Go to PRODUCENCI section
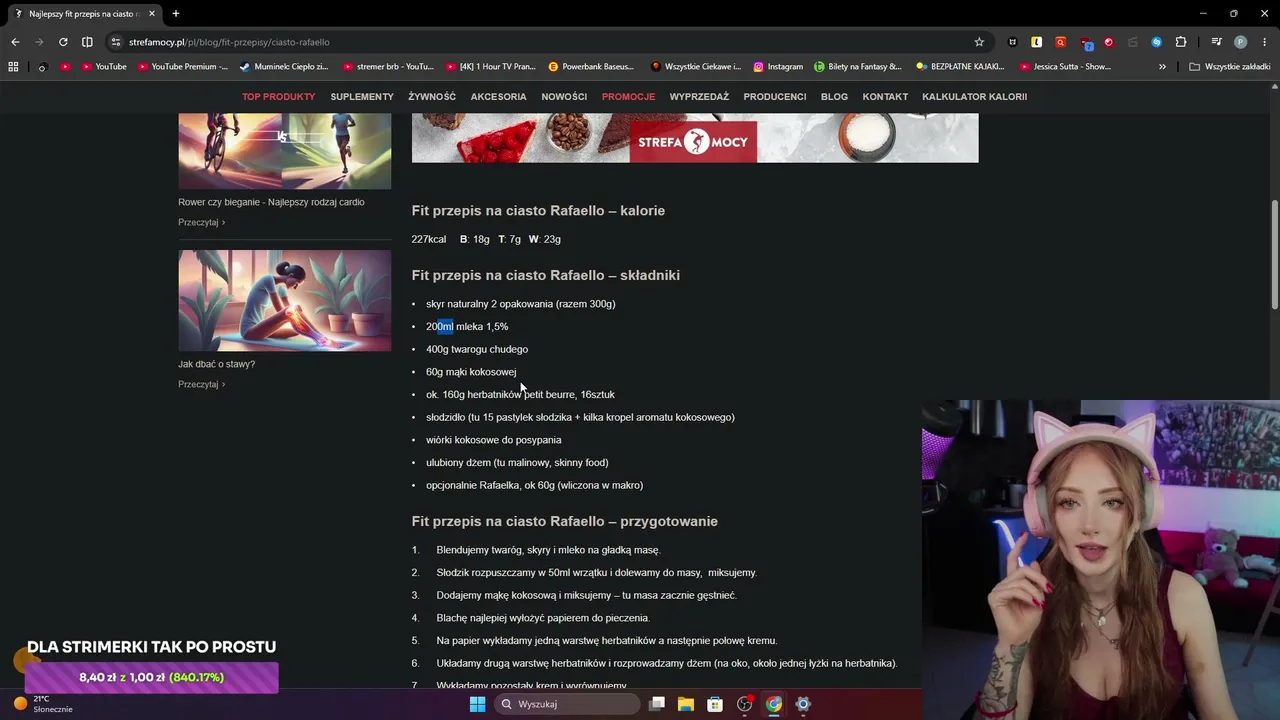 [775, 97]
